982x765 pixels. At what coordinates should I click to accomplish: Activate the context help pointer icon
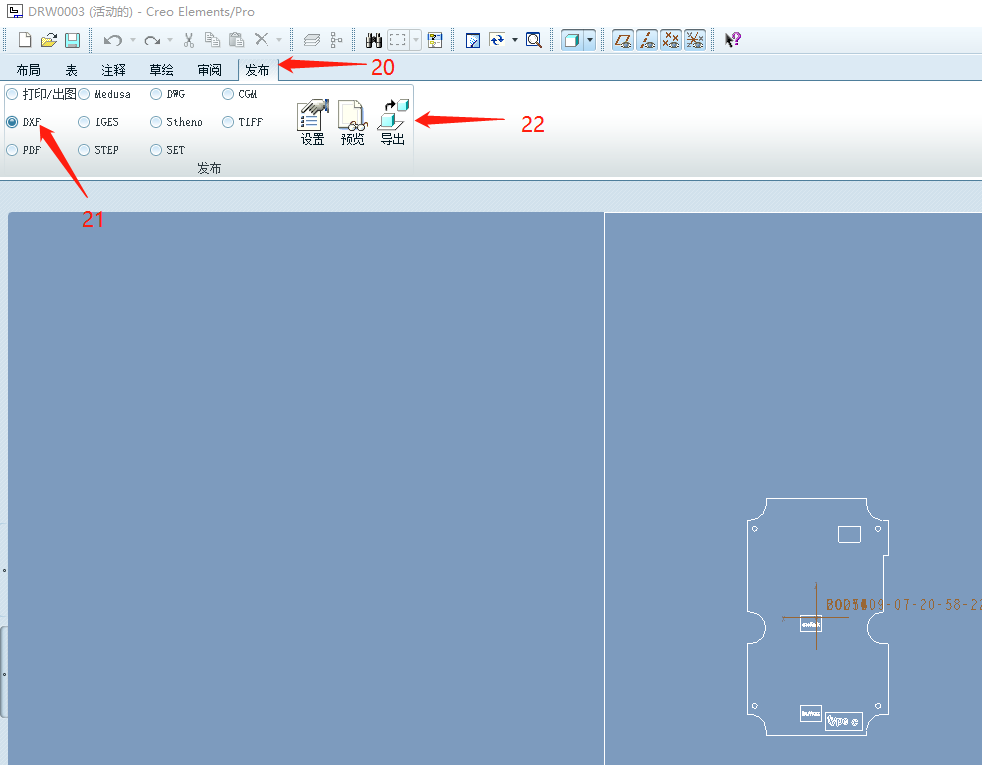pos(733,40)
